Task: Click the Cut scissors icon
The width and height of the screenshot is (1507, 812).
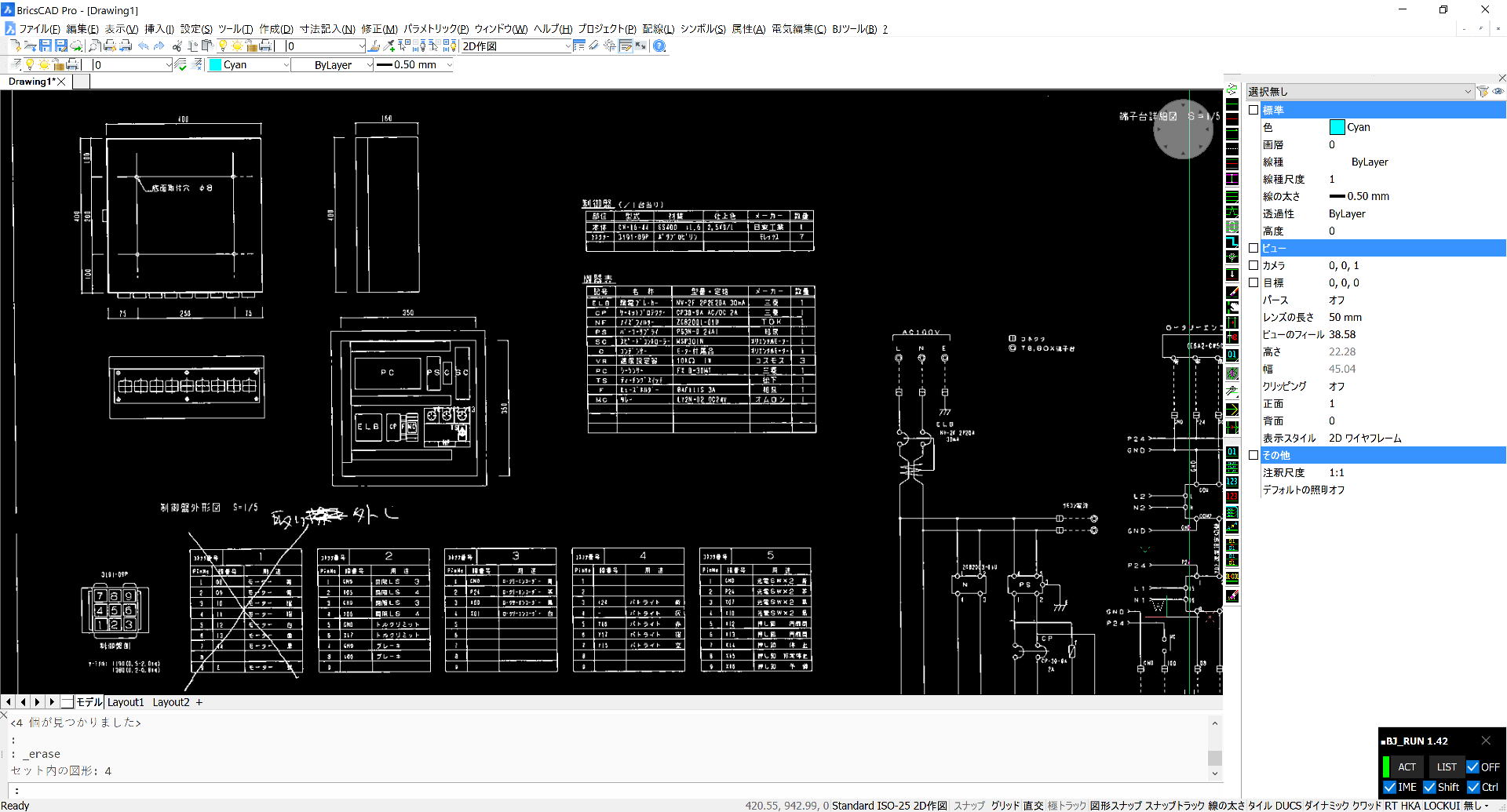Action: coord(177,46)
